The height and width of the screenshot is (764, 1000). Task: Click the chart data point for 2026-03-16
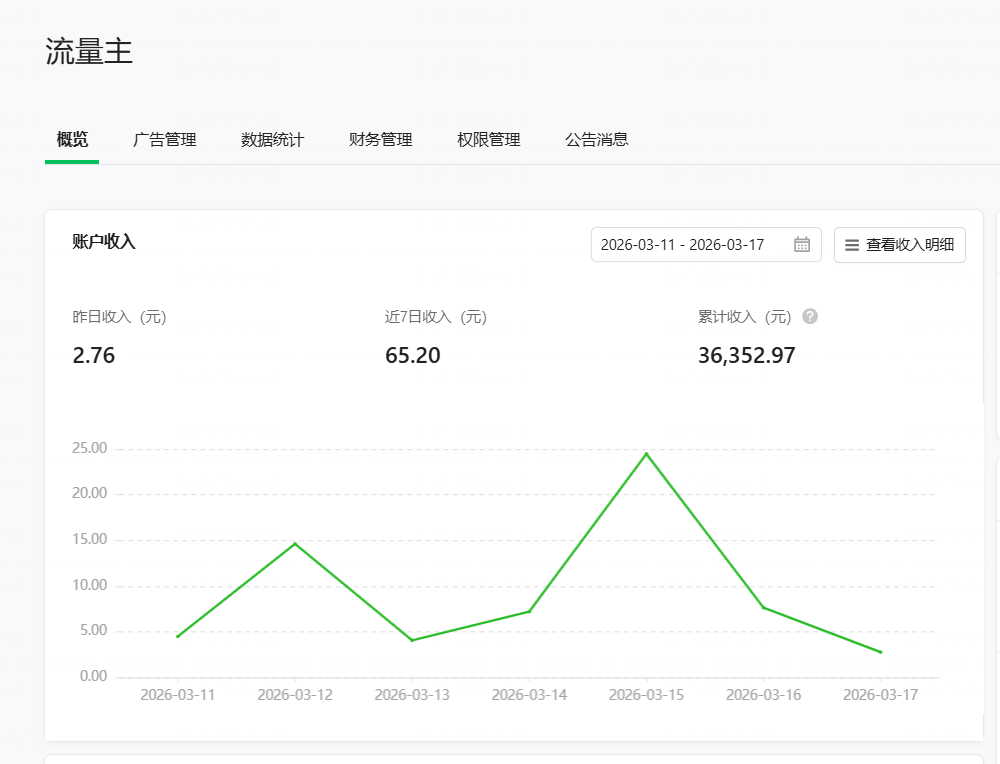(x=764, y=606)
